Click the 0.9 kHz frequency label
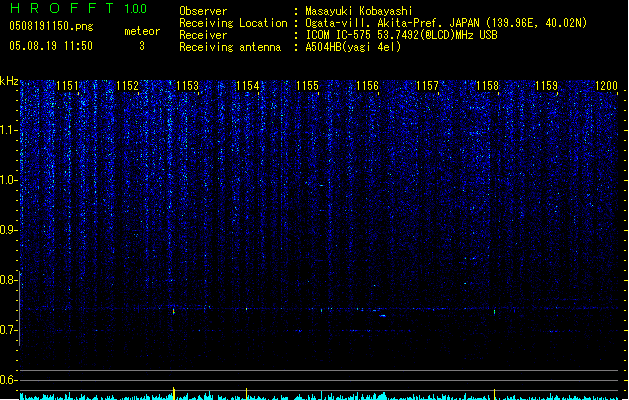629x400 pixels. pyautogui.click(x=9, y=230)
